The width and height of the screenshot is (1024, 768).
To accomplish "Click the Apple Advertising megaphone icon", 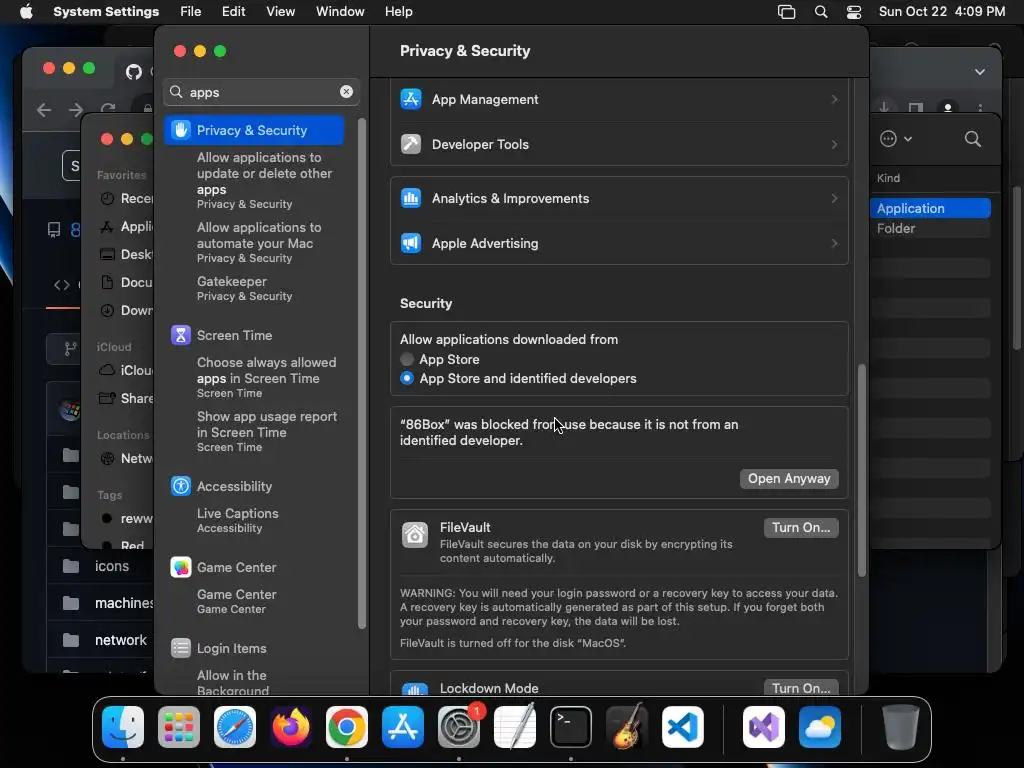I will pyautogui.click(x=410, y=244).
